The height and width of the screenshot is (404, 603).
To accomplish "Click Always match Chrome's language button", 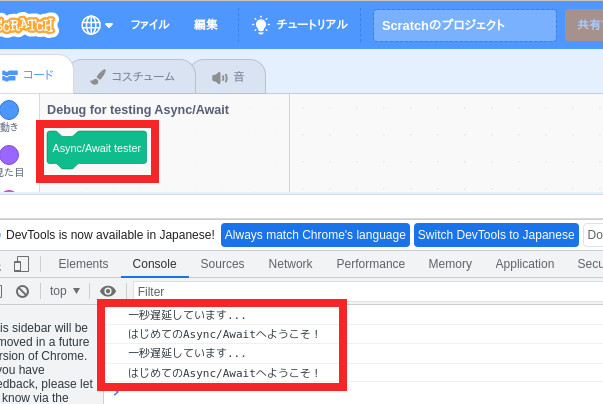I will [x=315, y=235].
